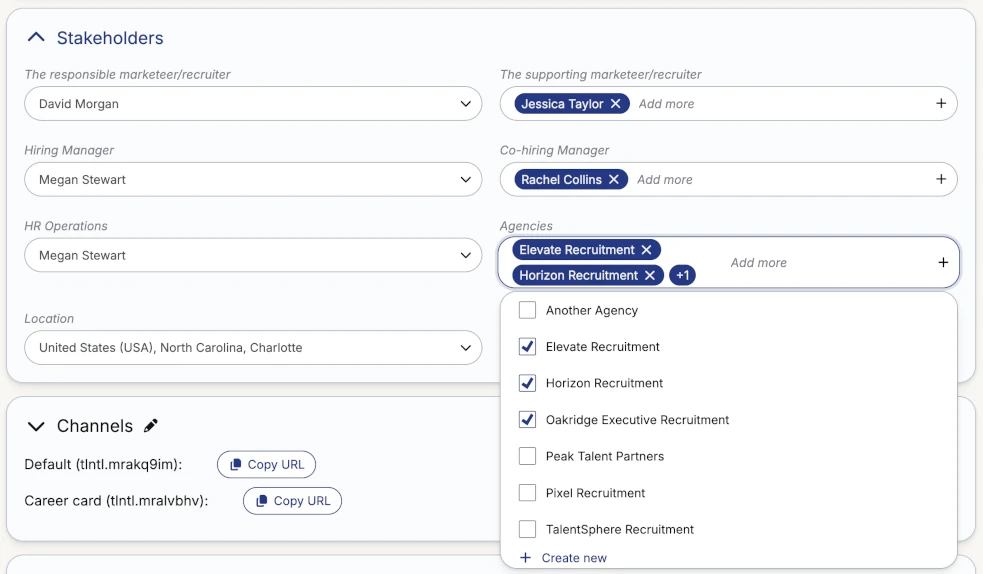Edit Channels with the pencil icon
The image size is (983, 574).
[150, 426]
